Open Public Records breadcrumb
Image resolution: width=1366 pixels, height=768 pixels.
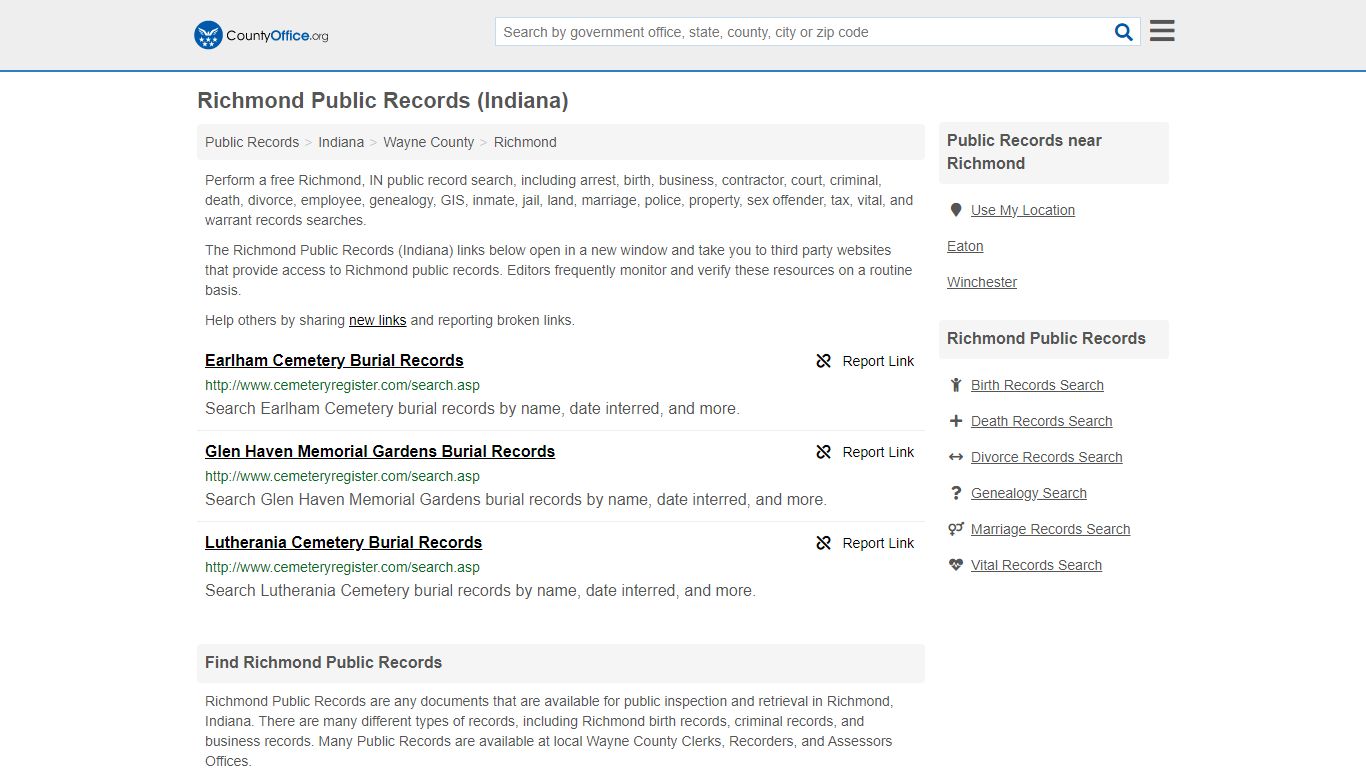pyautogui.click(x=252, y=142)
